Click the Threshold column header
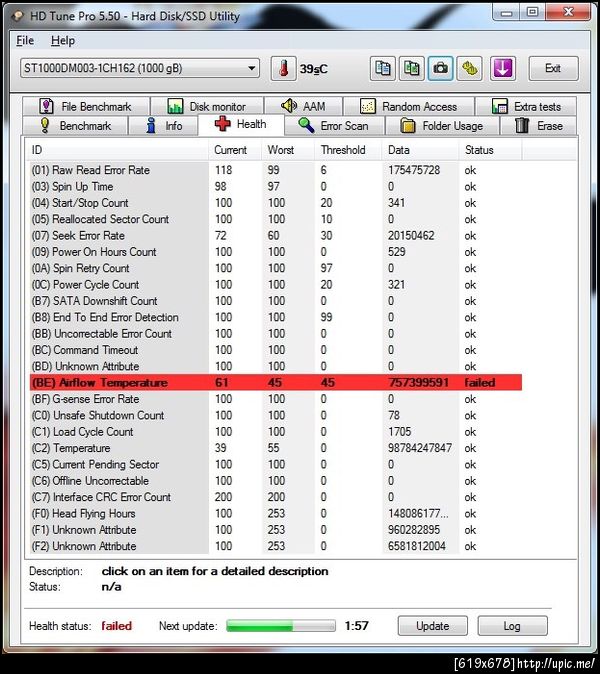Screen dimensions: 600x674 click(x=349, y=150)
